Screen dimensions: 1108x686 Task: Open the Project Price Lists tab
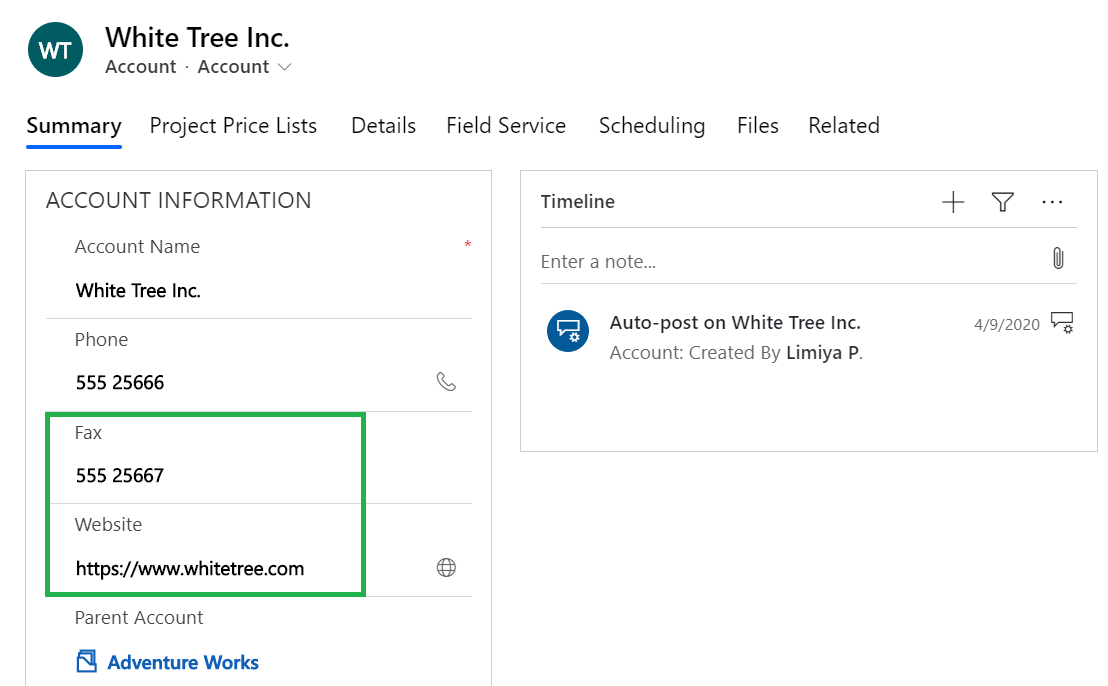233,126
